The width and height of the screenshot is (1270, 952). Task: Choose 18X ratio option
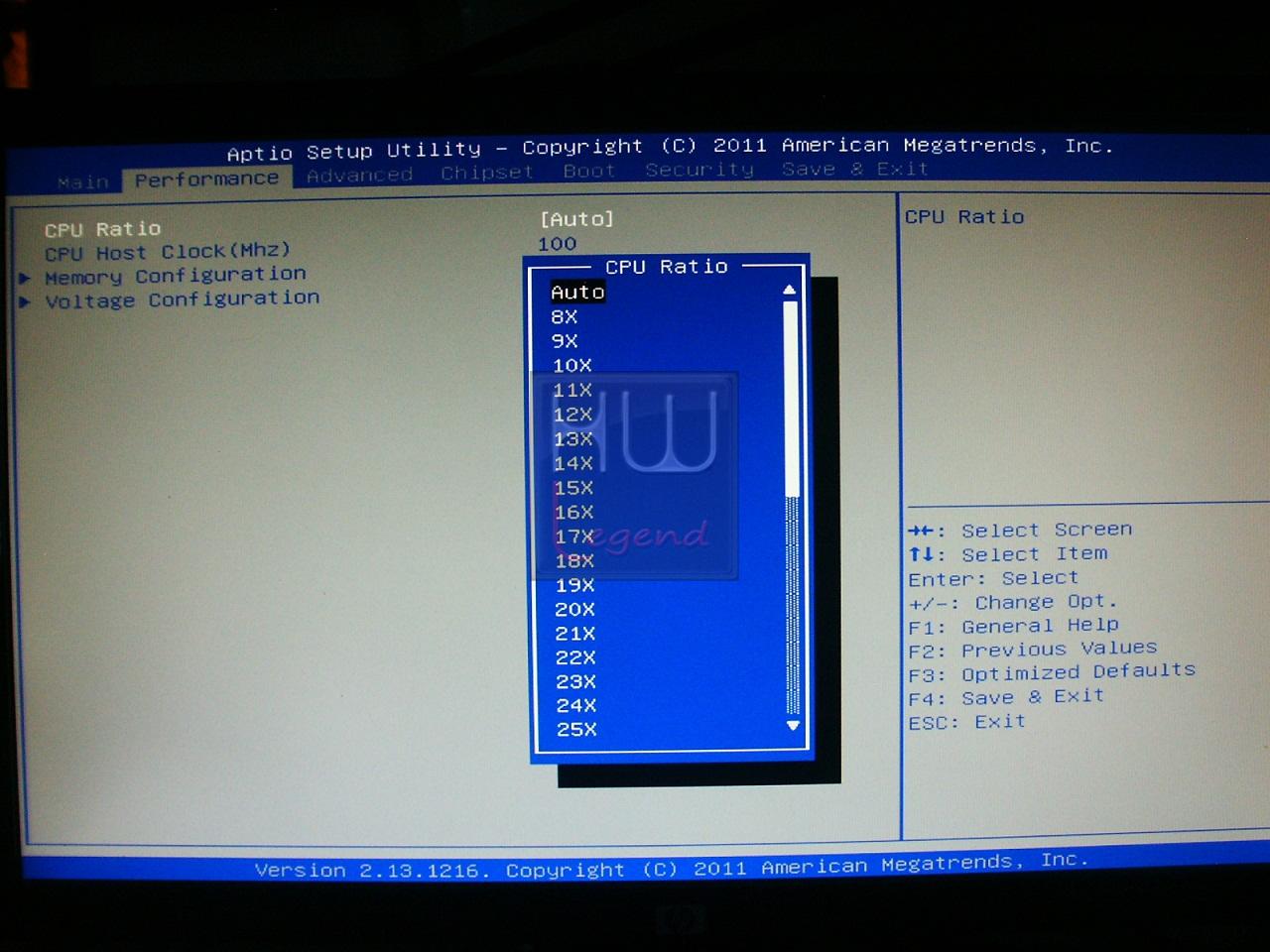[574, 561]
